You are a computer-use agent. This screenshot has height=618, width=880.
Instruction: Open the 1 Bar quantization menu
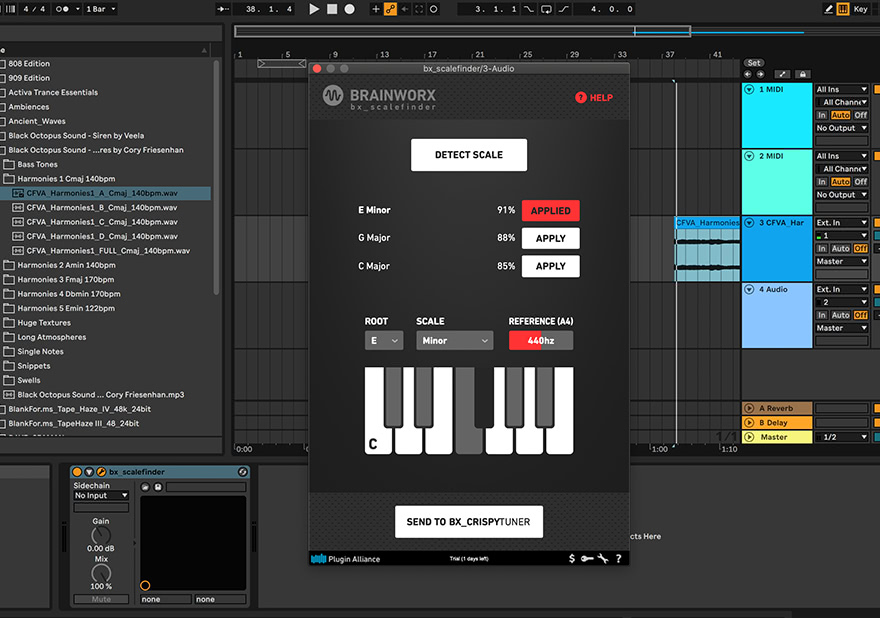[100, 9]
